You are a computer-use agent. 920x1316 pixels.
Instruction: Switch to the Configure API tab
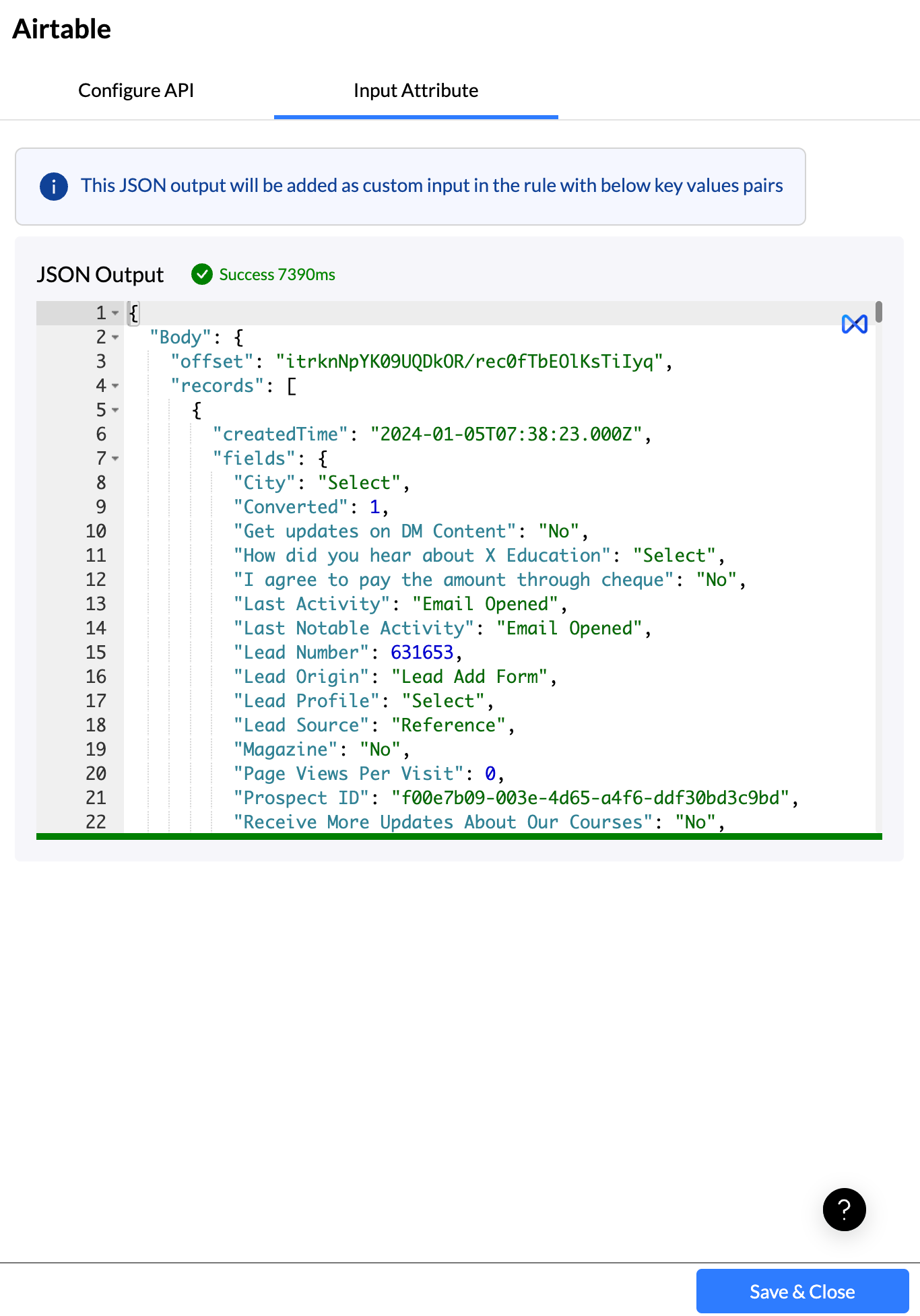pos(136,90)
